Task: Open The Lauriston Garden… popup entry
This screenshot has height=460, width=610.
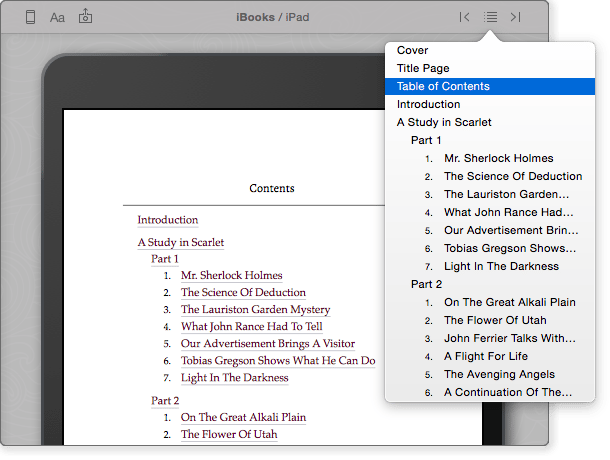Action: click(x=490, y=194)
